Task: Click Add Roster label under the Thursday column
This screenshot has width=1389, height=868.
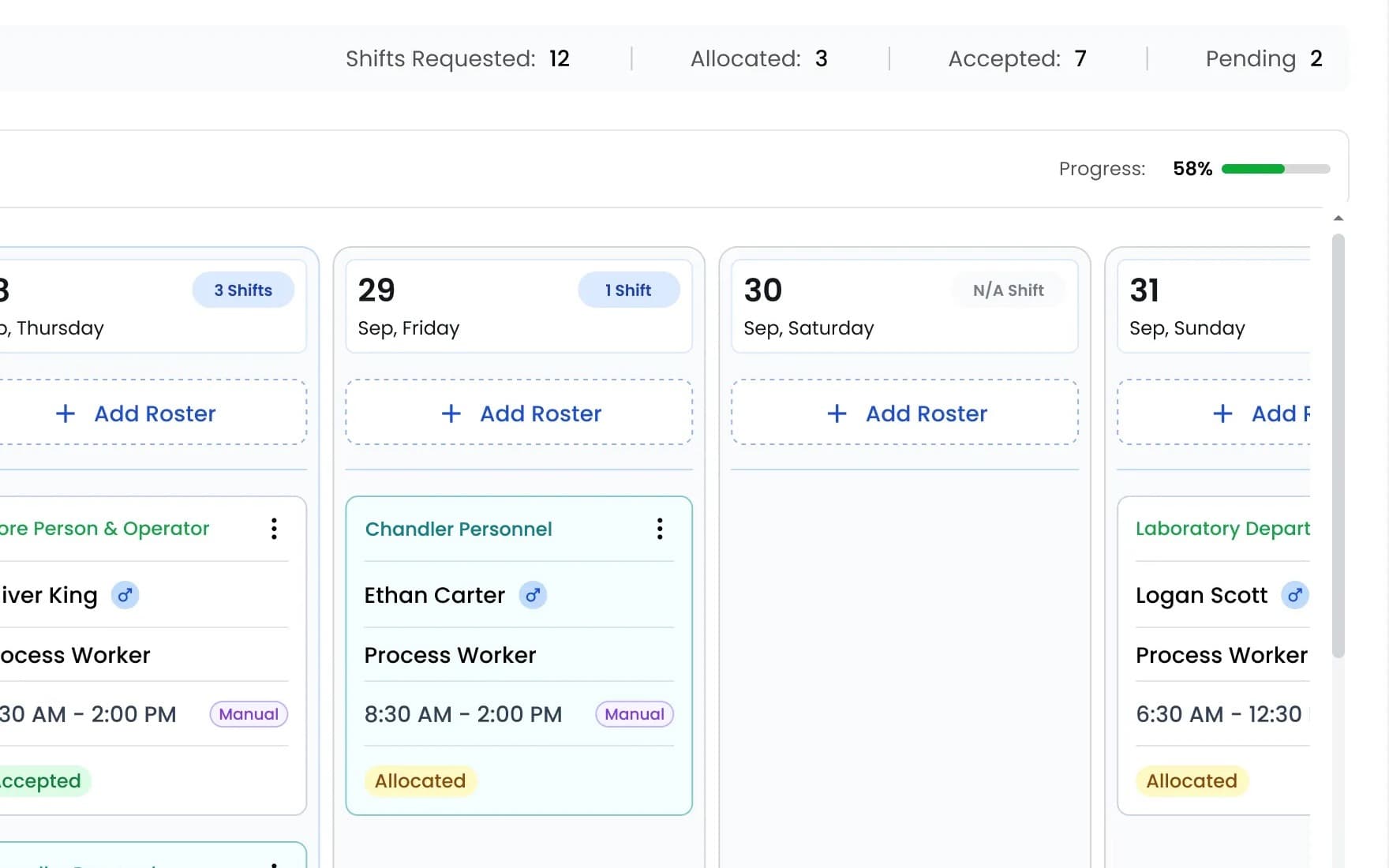Action: [155, 413]
